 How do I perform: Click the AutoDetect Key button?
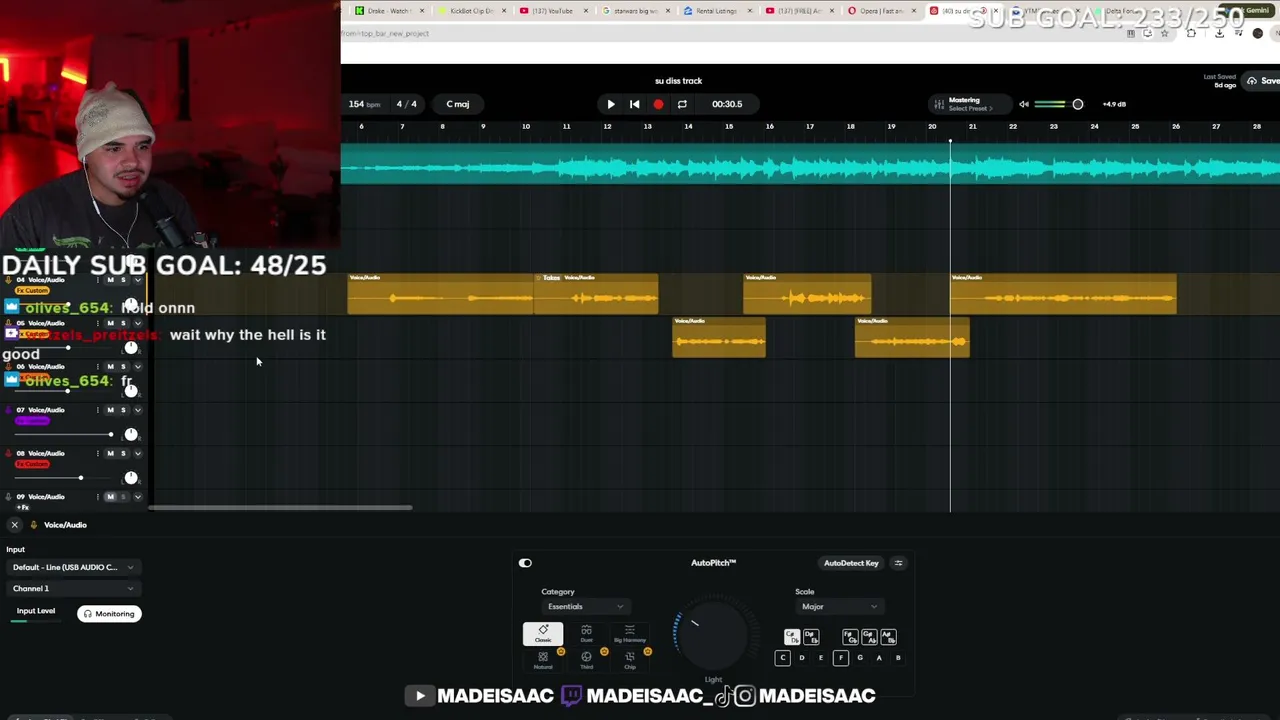[x=851, y=563]
